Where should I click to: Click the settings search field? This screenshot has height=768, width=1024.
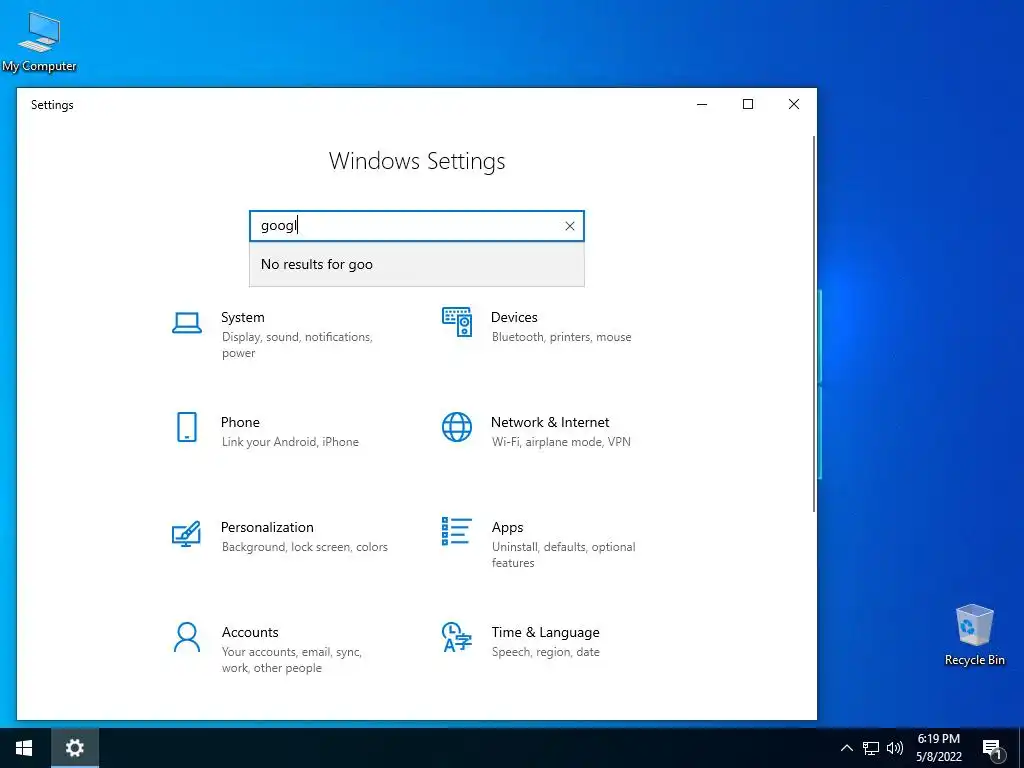click(x=417, y=226)
